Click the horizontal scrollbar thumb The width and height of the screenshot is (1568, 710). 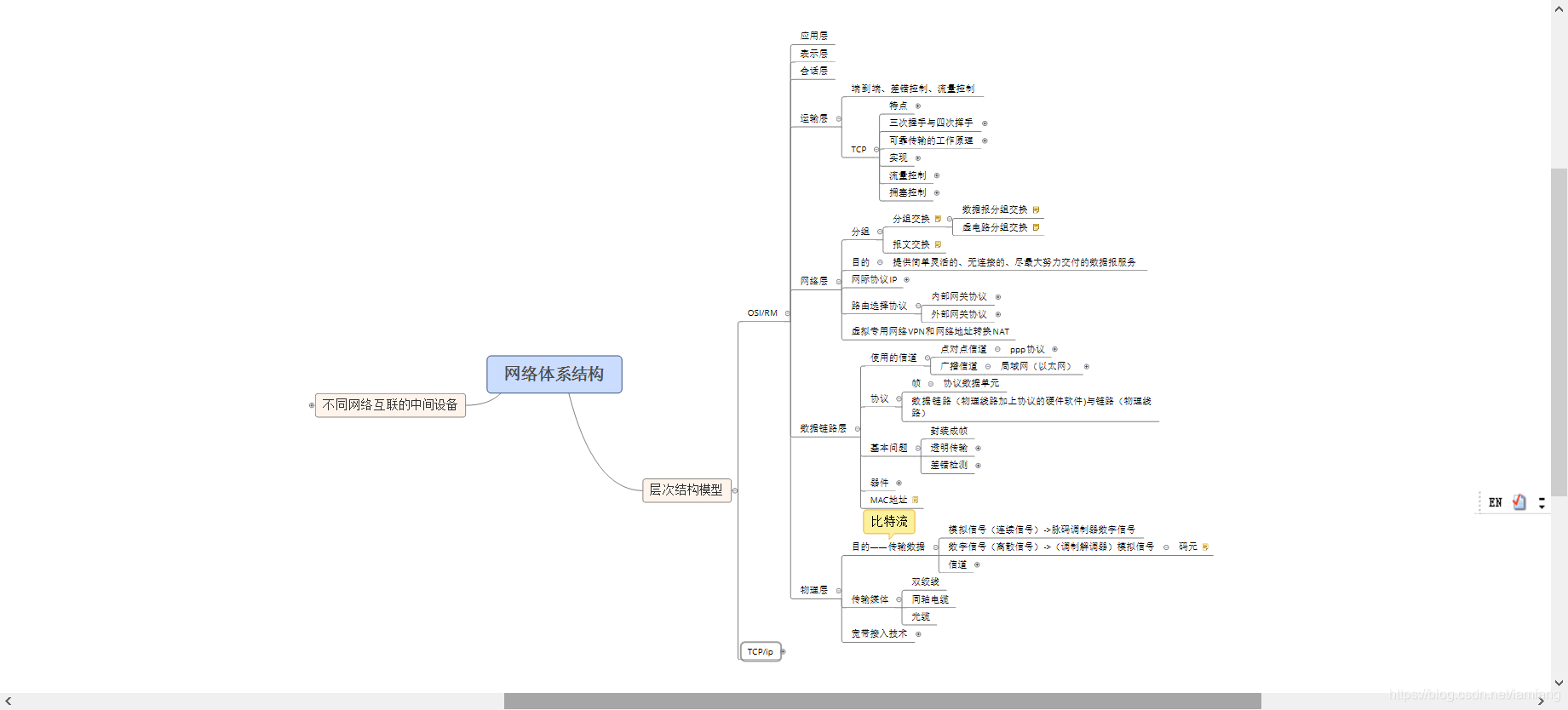tap(882, 701)
